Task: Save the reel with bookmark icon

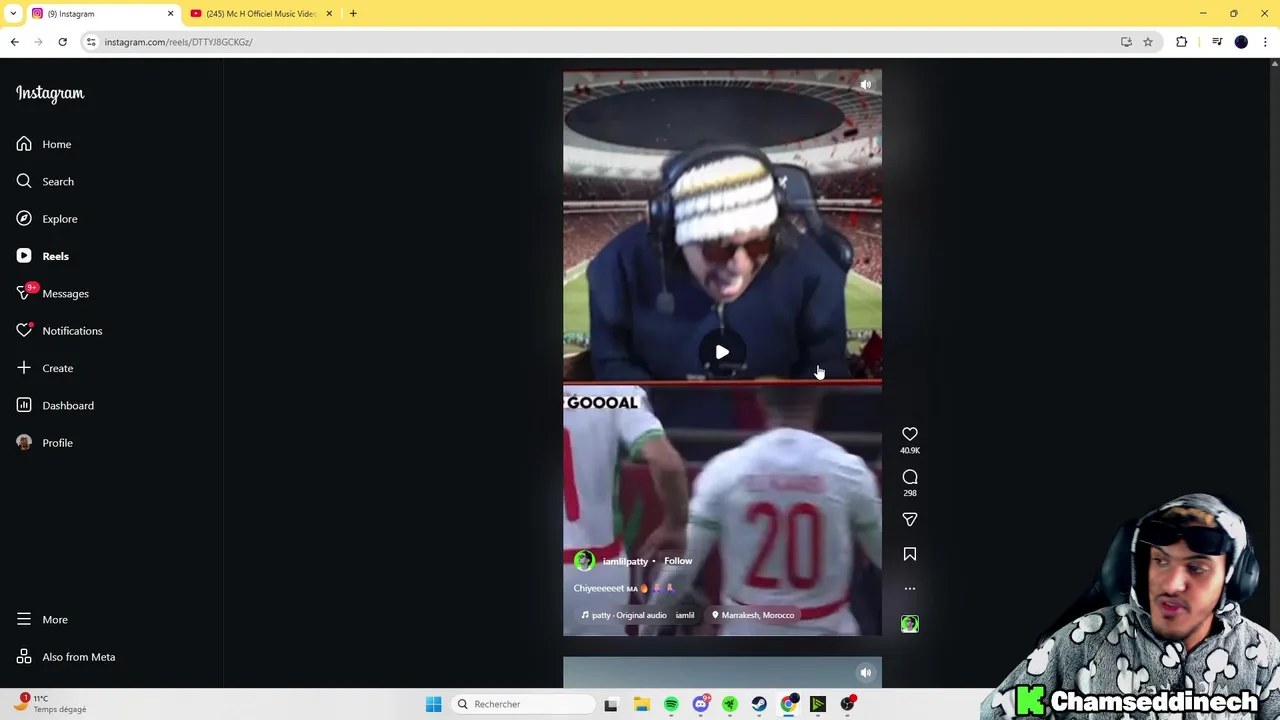Action: [910, 554]
